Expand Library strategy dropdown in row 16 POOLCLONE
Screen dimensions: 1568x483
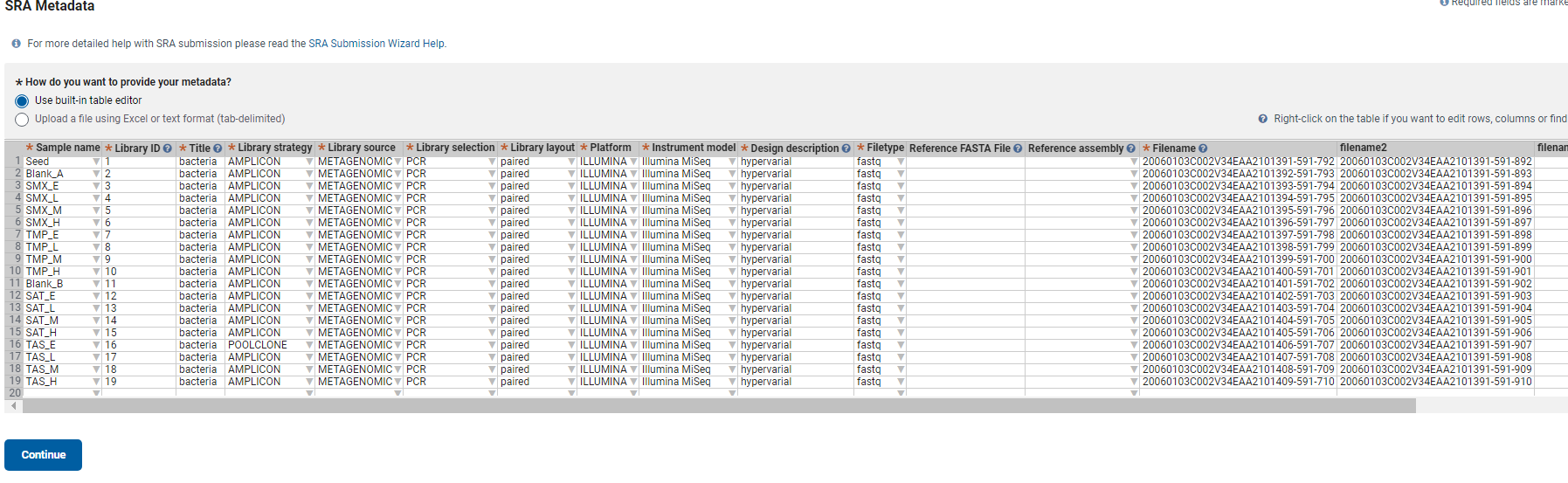point(309,345)
